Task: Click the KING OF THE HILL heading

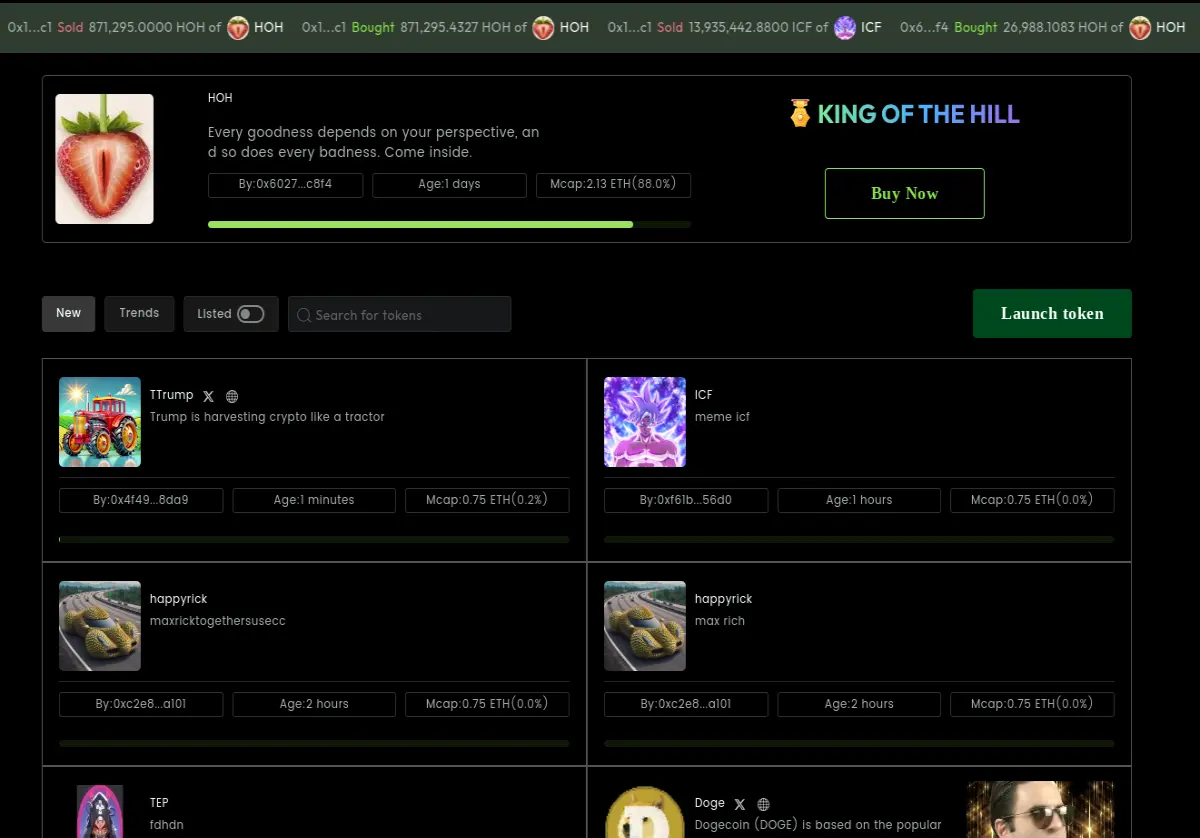Action: coord(919,114)
